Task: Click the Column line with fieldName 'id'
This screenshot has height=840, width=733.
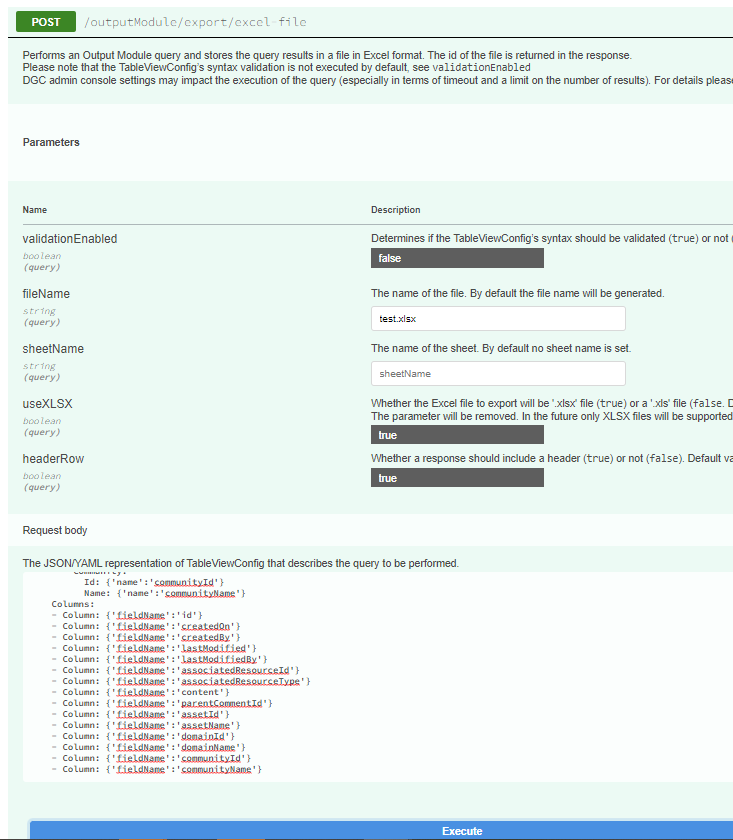Action: click(x=127, y=615)
